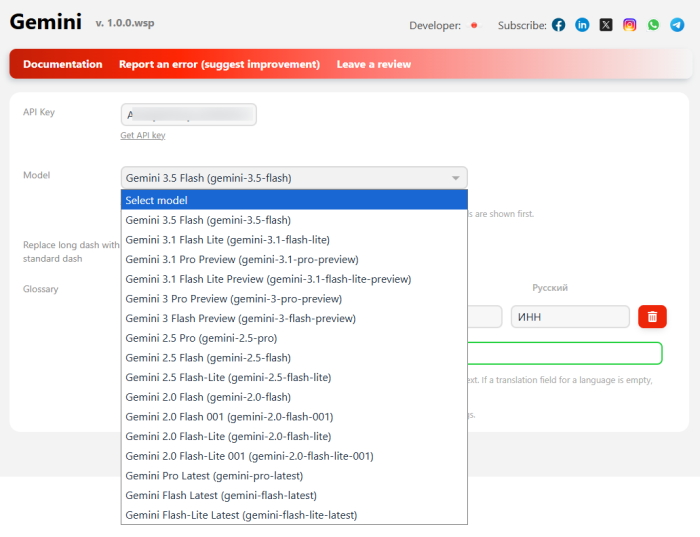Pick Gemini 2.0 Flash 001 option
Viewport: 700px width, 537px height.
pyautogui.click(x=294, y=416)
